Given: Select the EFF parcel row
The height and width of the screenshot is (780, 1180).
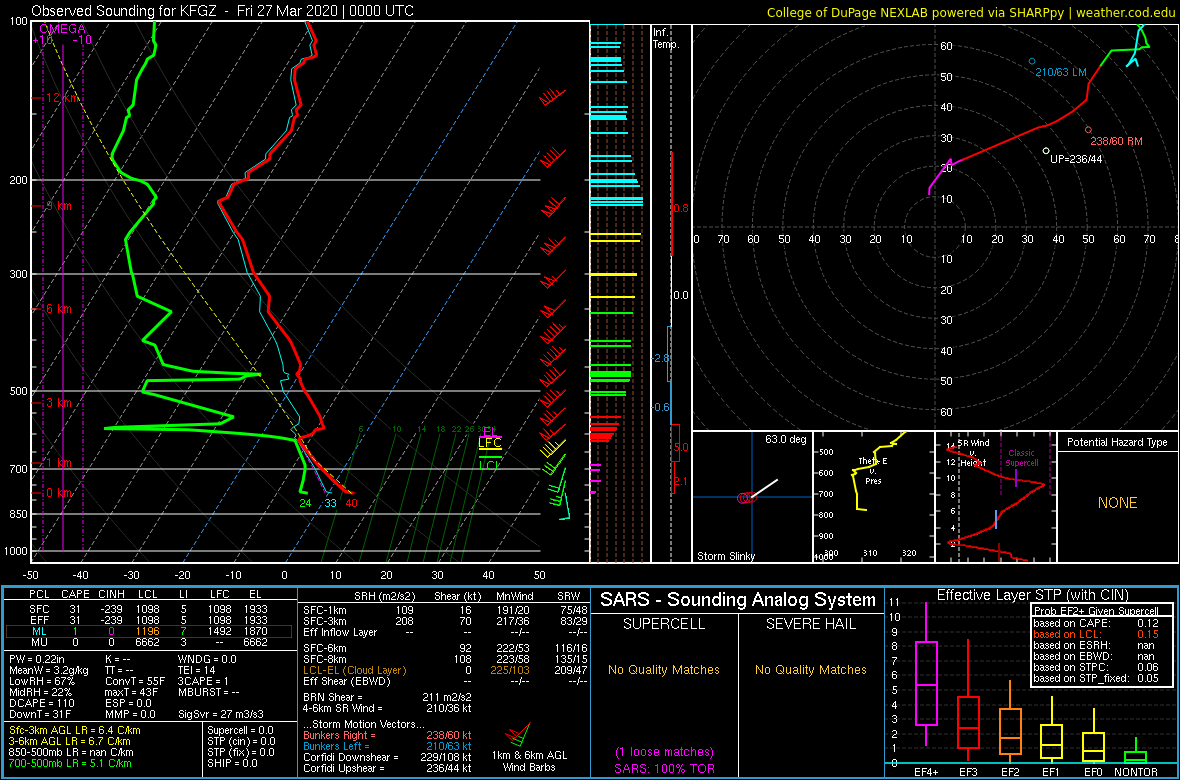Looking at the screenshot, I should pyautogui.click(x=149, y=619).
